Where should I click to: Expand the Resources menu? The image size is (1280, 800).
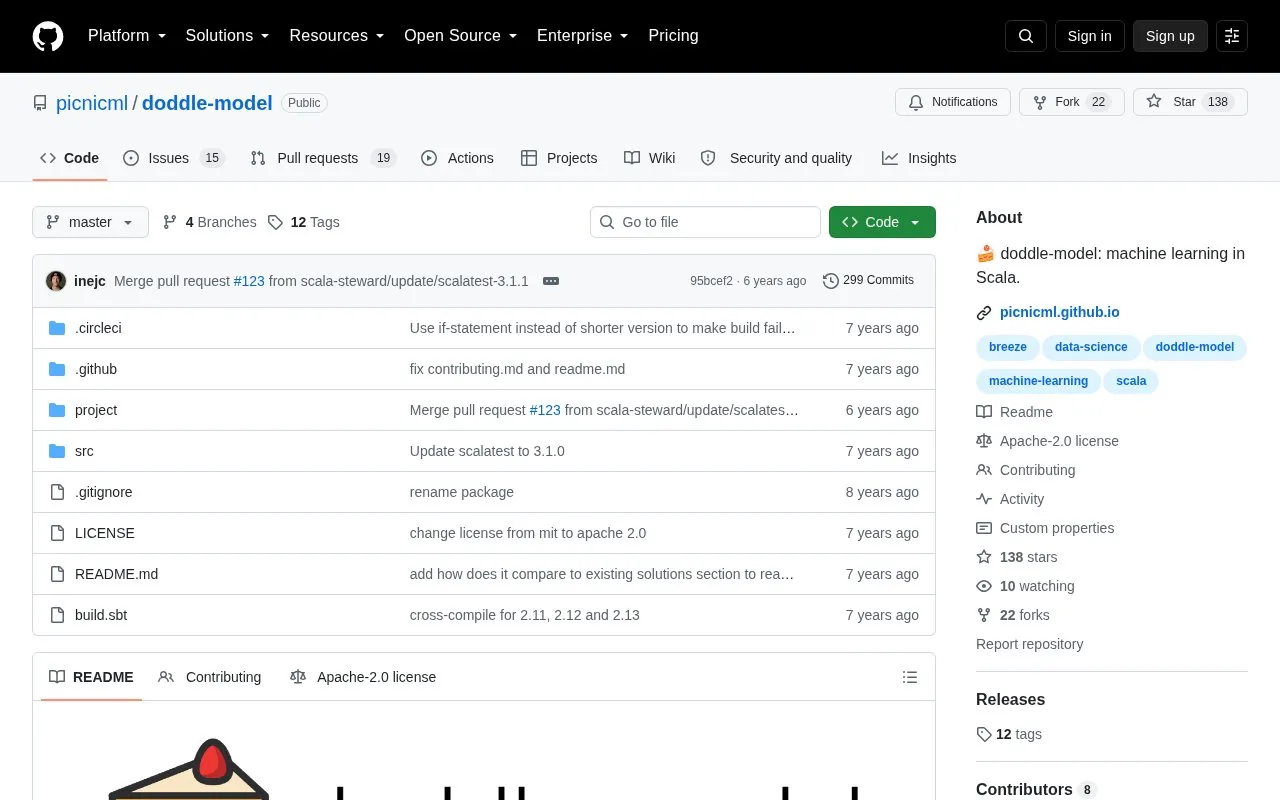337,36
